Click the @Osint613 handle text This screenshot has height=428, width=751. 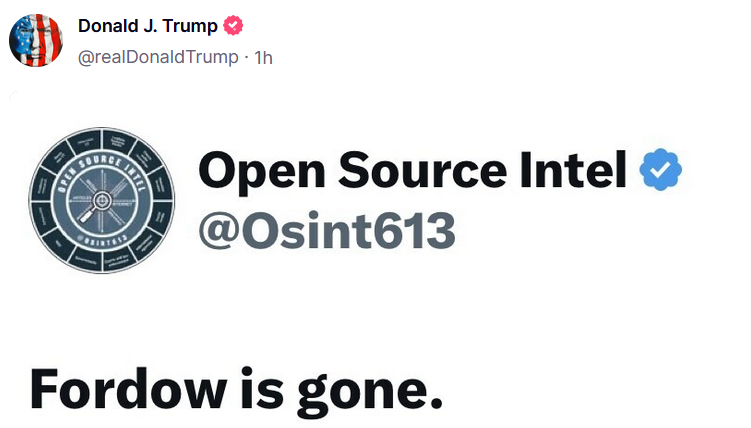tap(327, 231)
